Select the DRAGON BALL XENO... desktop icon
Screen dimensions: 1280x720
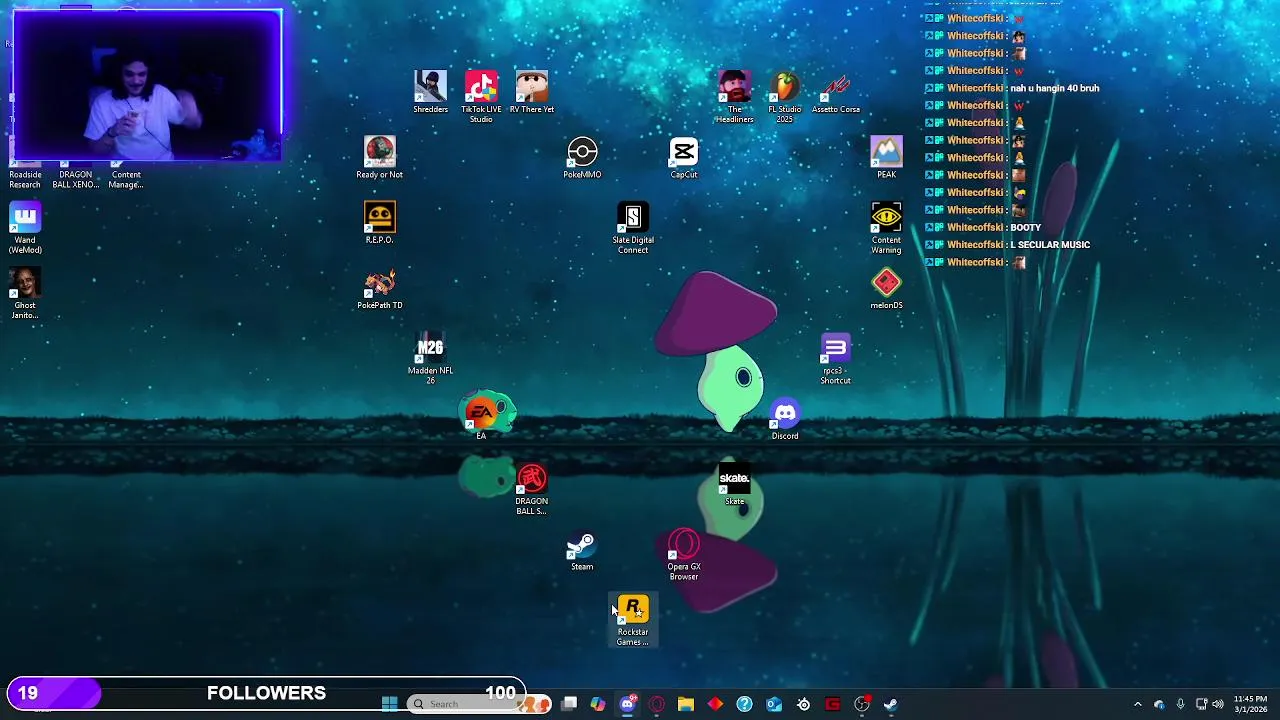click(75, 174)
